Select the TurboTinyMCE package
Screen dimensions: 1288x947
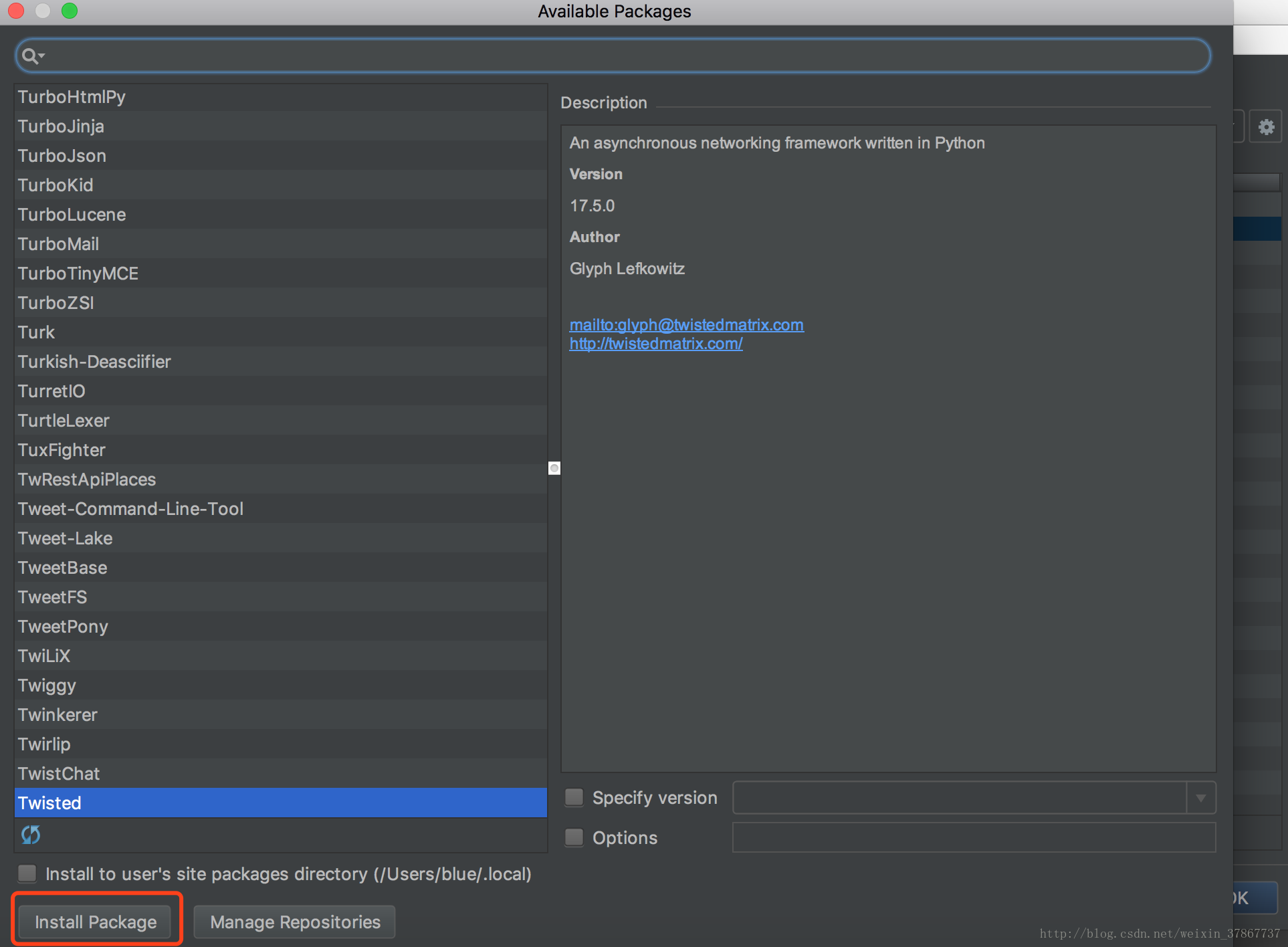click(281, 273)
